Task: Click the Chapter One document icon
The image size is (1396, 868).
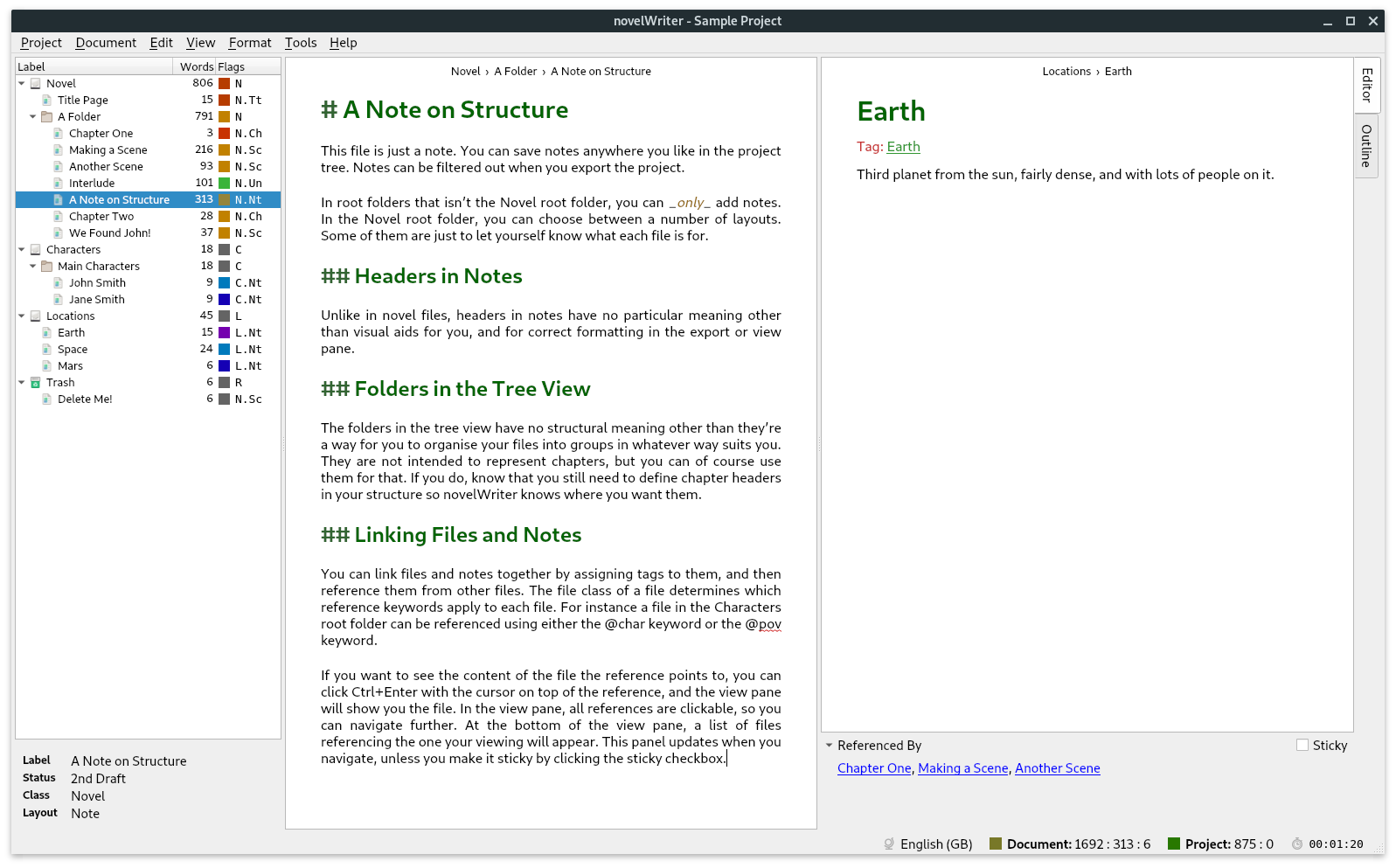Action: coord(59,134)
